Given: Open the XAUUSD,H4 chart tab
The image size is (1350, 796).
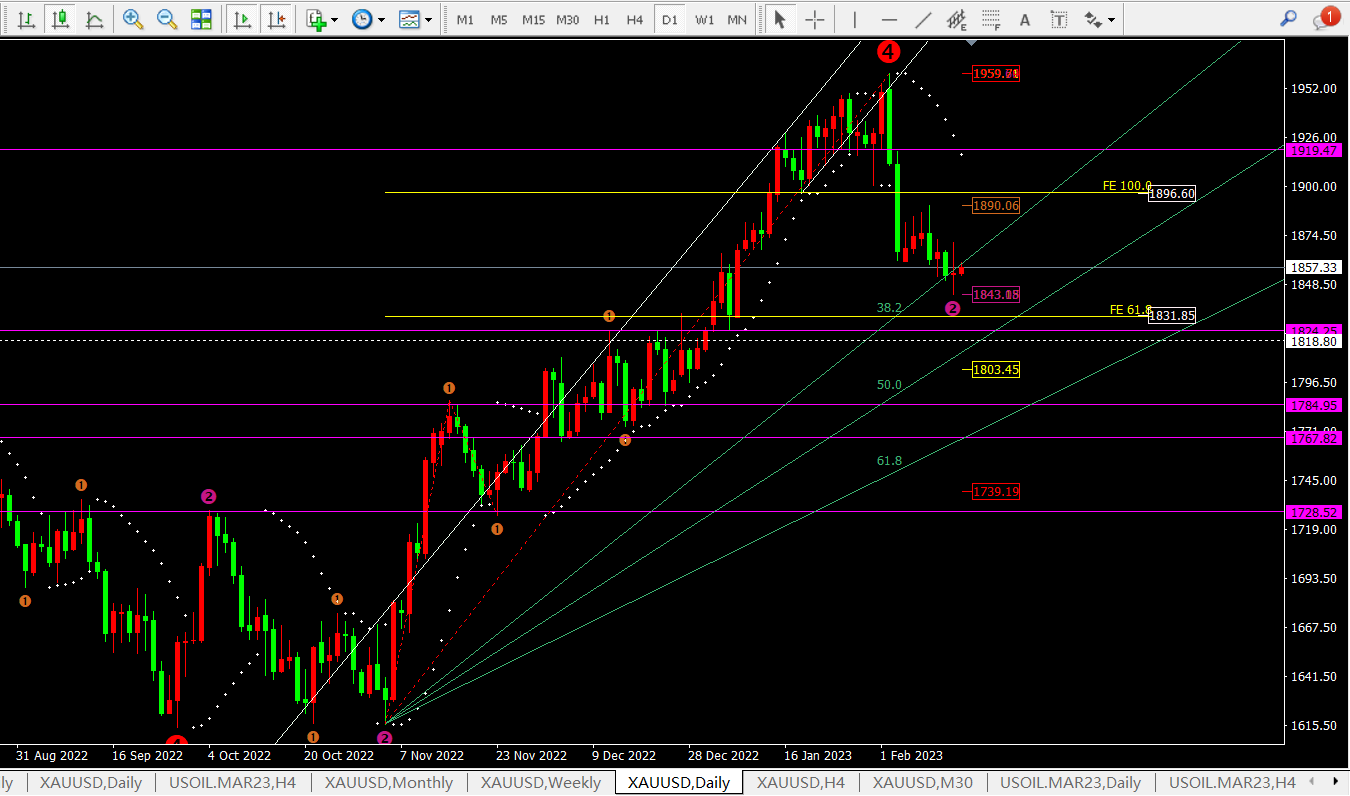Looking at the screenshot, I should click(x=801, y=782).
